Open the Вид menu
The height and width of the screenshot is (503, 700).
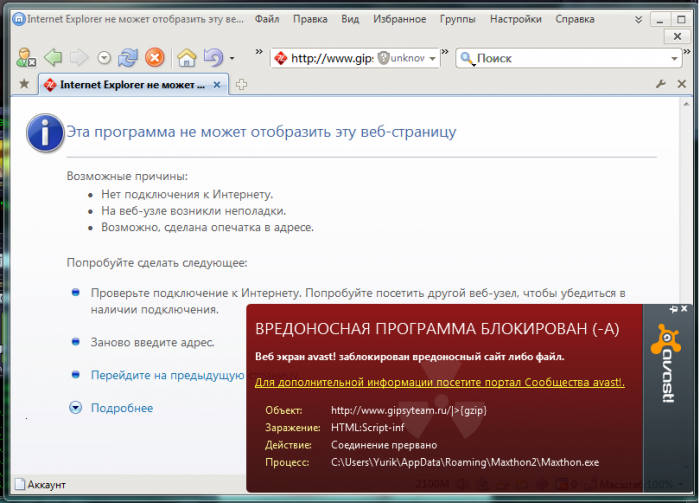(x=350, y=19)
